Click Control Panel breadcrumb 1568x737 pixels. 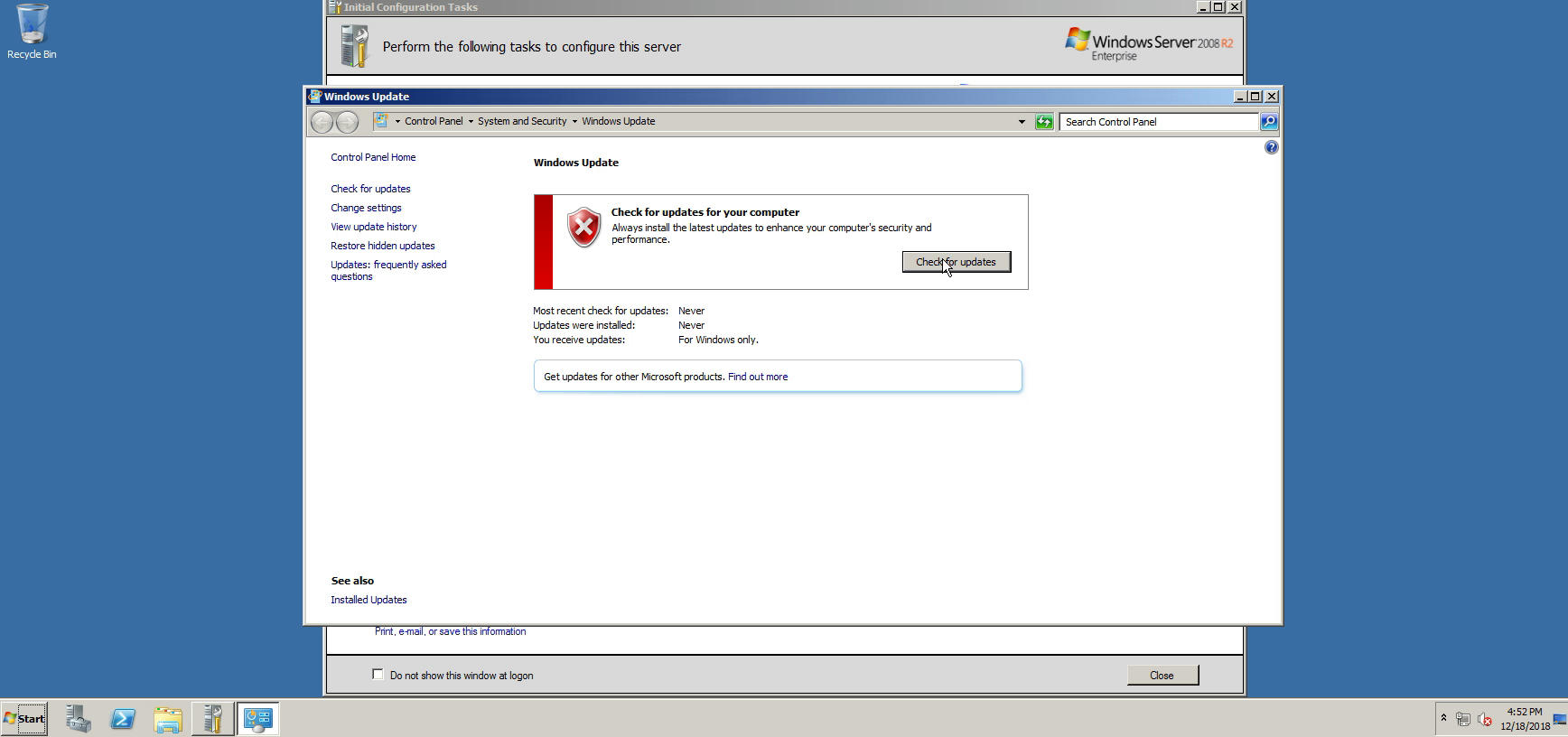434,121
